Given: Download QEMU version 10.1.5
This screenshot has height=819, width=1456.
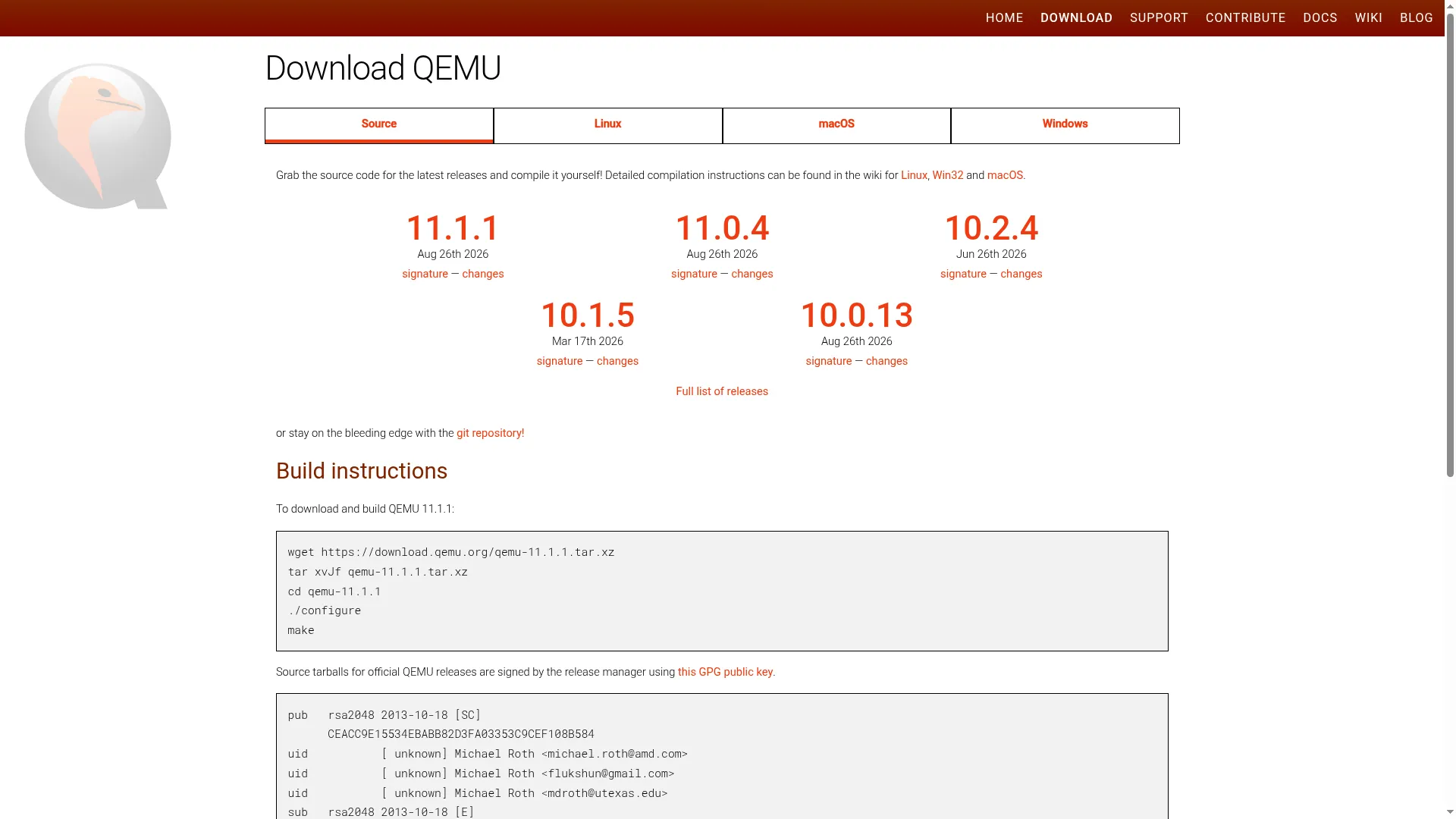Looking at the screenshot, I should (x=588, y=315).
